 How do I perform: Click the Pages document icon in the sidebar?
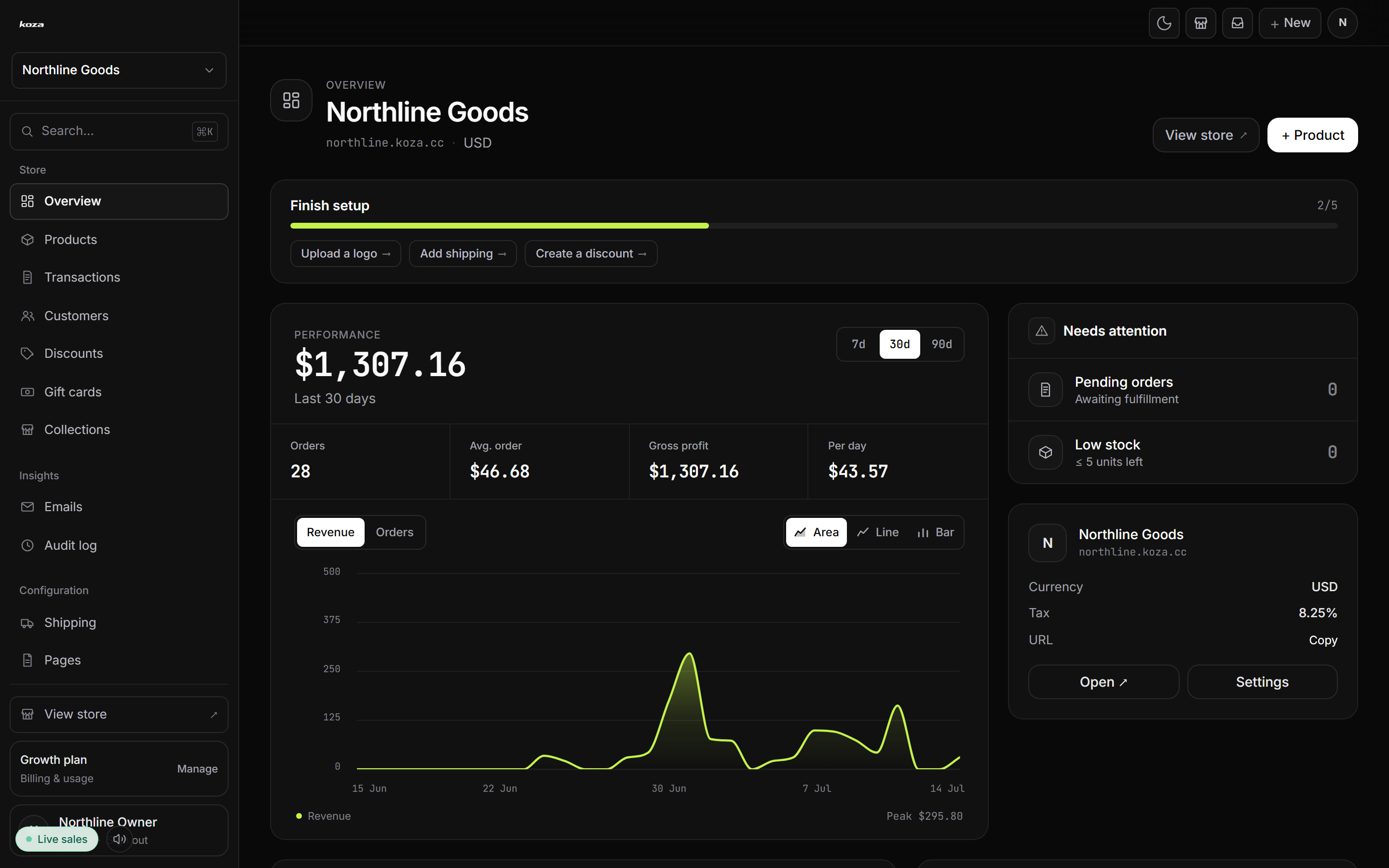click(x=27, y=660)
